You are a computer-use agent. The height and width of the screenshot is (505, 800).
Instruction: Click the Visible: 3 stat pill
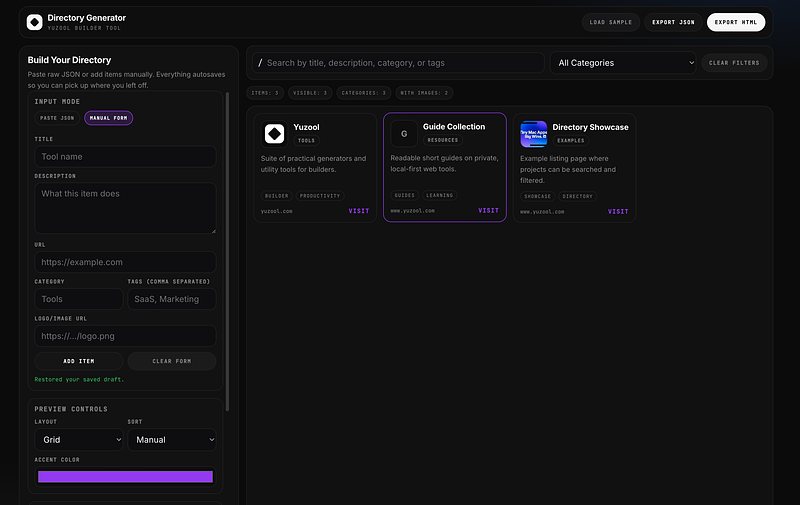pyautogui.click(x=310, y=93)
